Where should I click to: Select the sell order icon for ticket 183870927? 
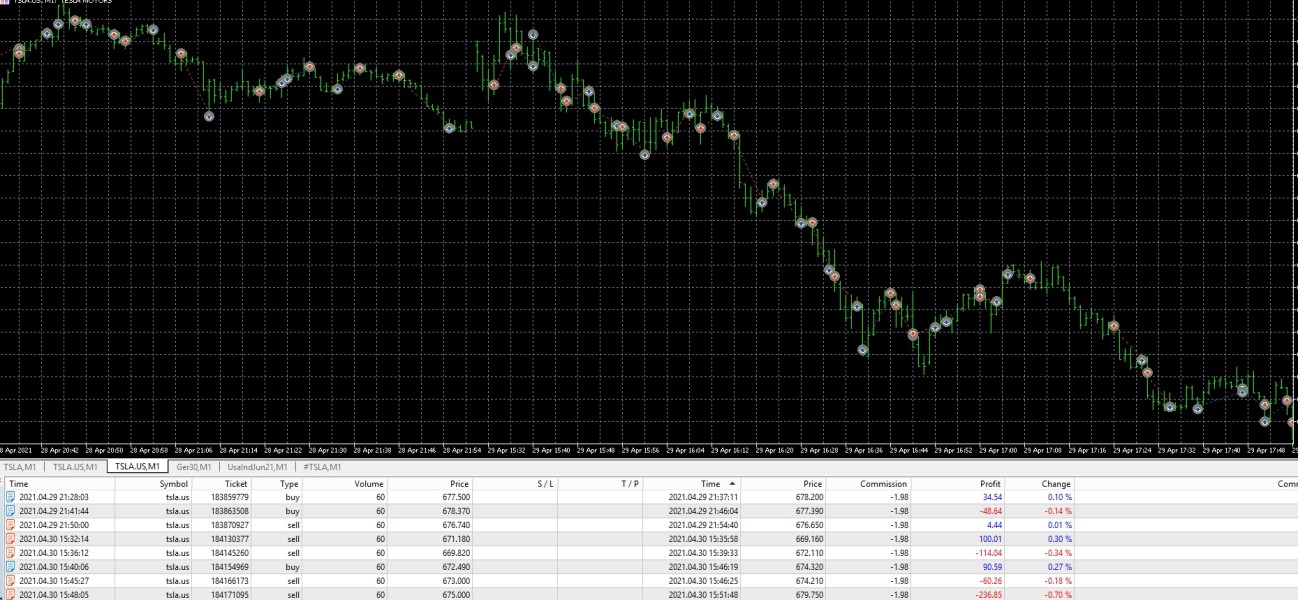[x=11, y=524]
